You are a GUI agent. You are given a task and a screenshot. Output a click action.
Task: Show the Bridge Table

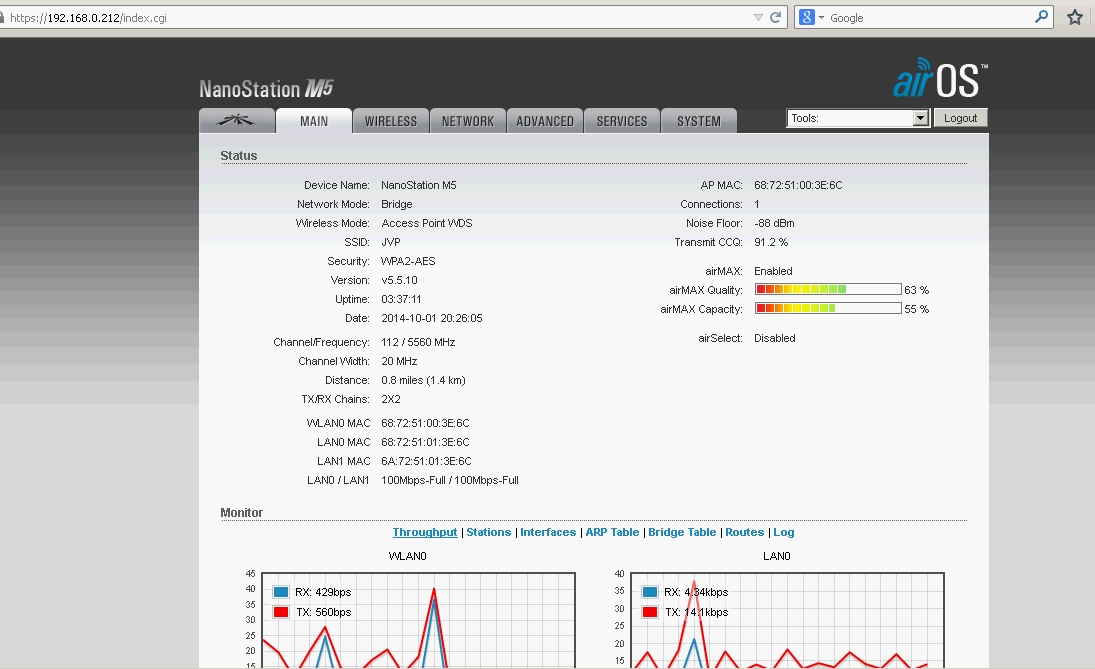682,532
